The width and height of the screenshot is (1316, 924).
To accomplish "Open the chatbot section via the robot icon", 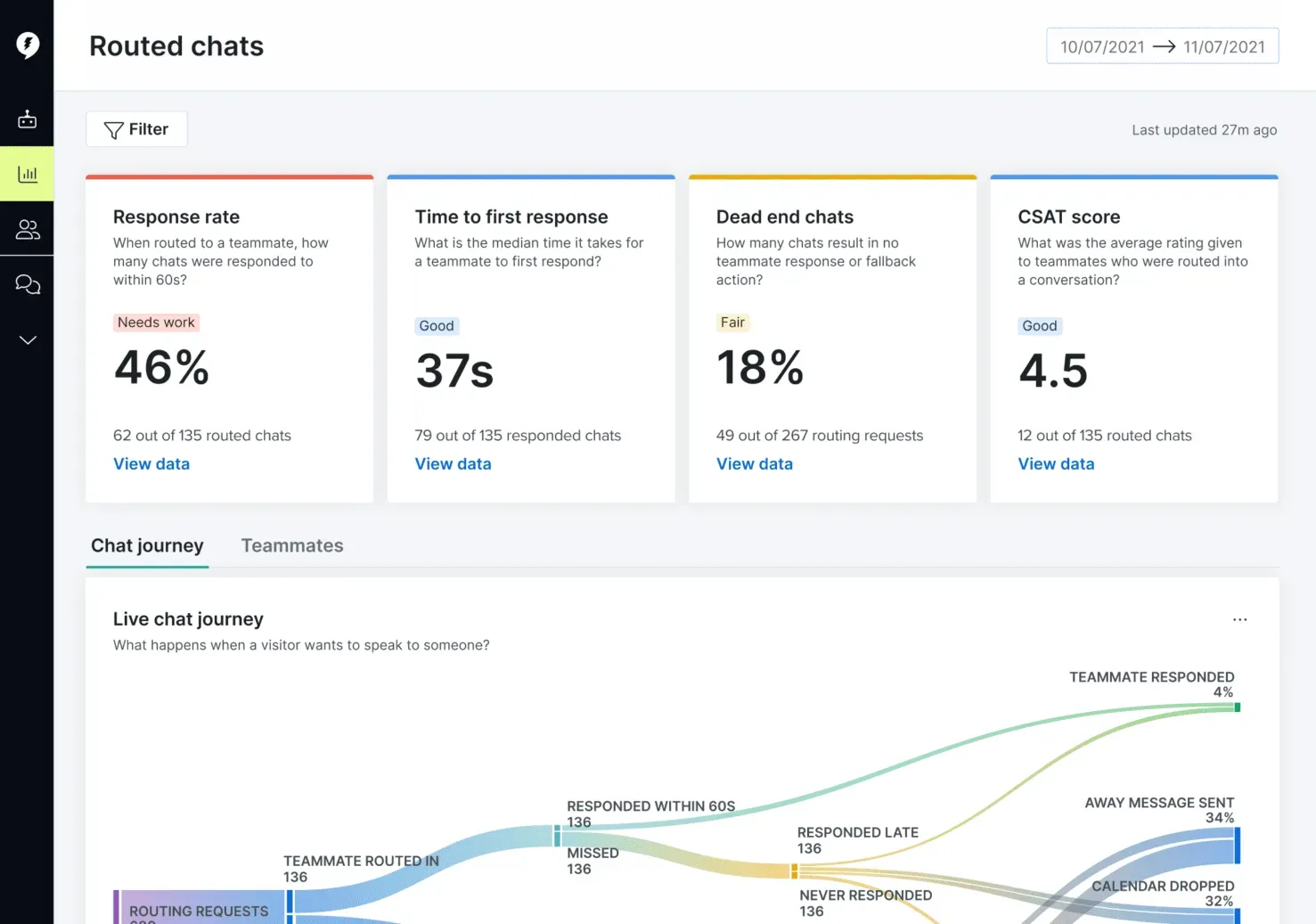I will click(x=27, y=119).
